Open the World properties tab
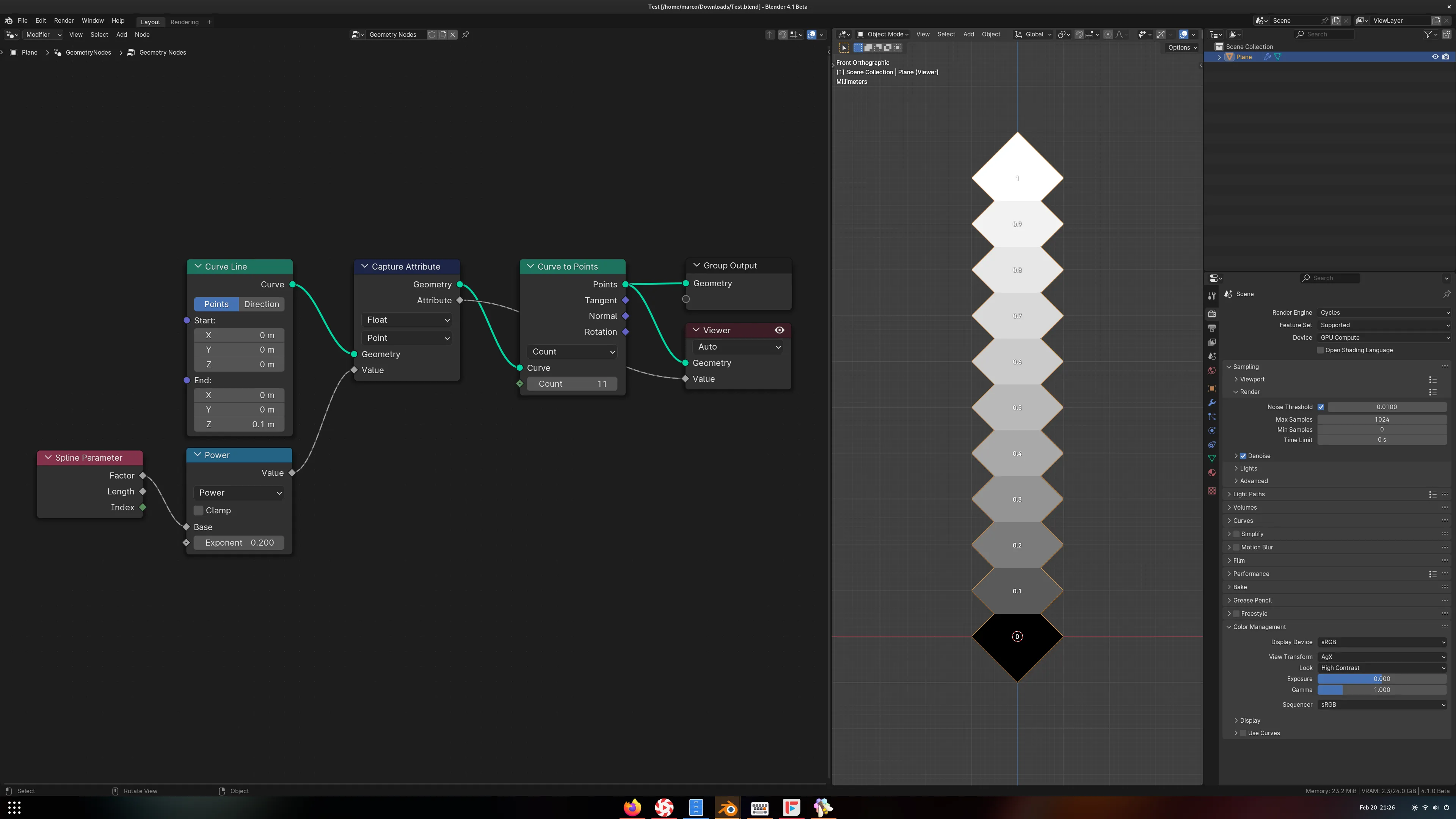Image resolution: width=1456 pixels, height=819 pixels. (x=1212, y=370)
